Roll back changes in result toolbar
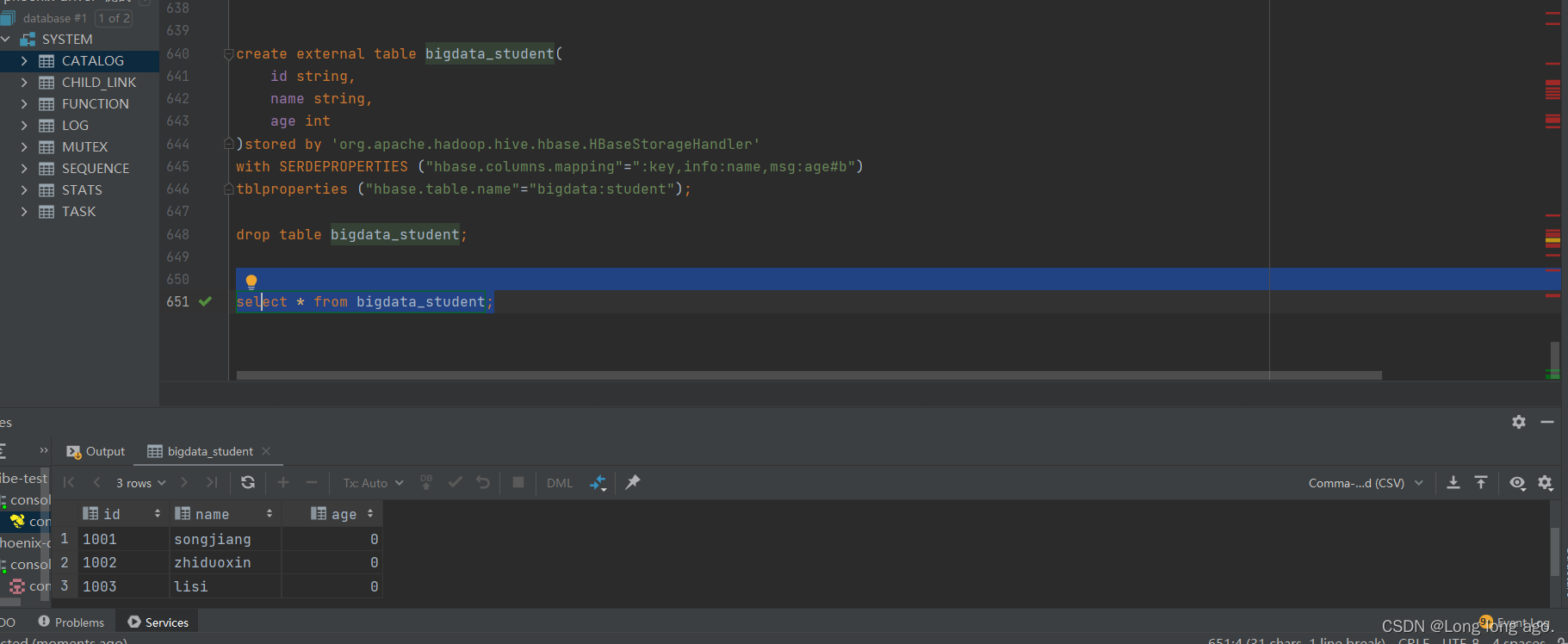The width and height of the screenshot is (1568, 644). pos(483,482)
